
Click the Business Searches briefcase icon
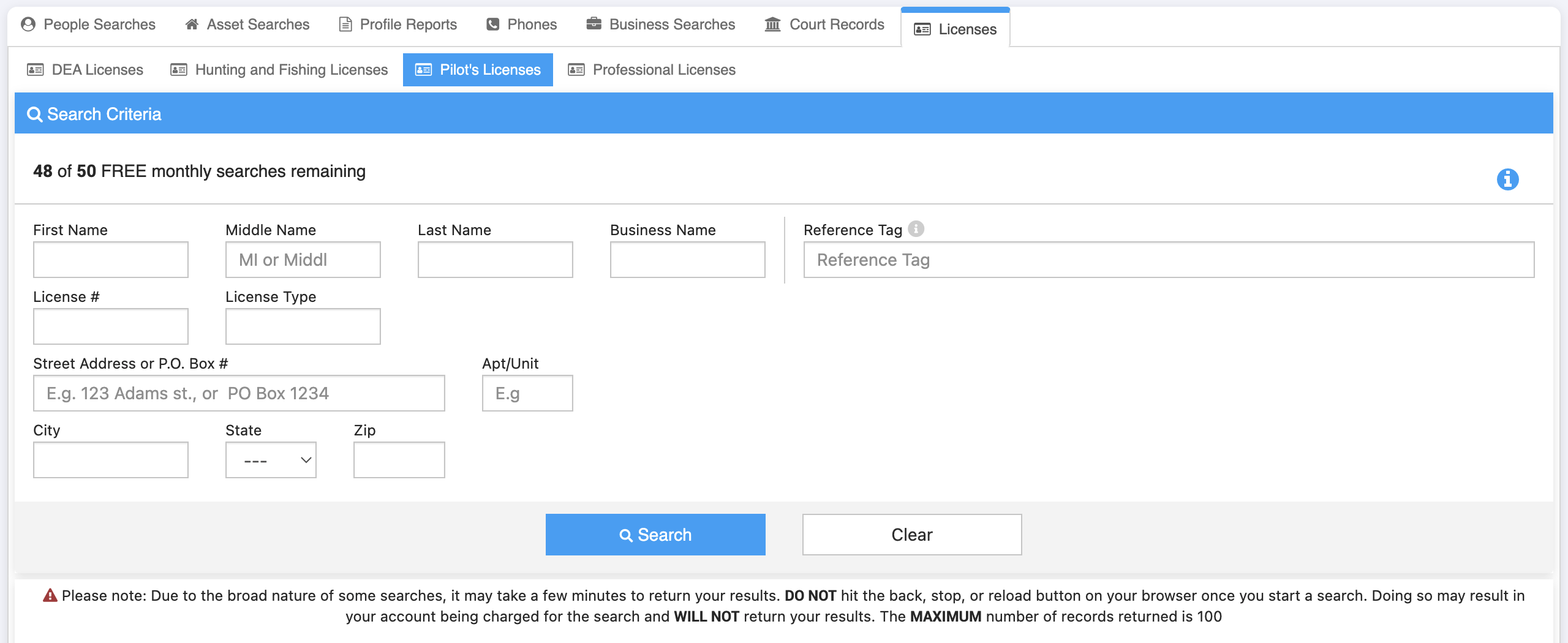coord(594,24)
